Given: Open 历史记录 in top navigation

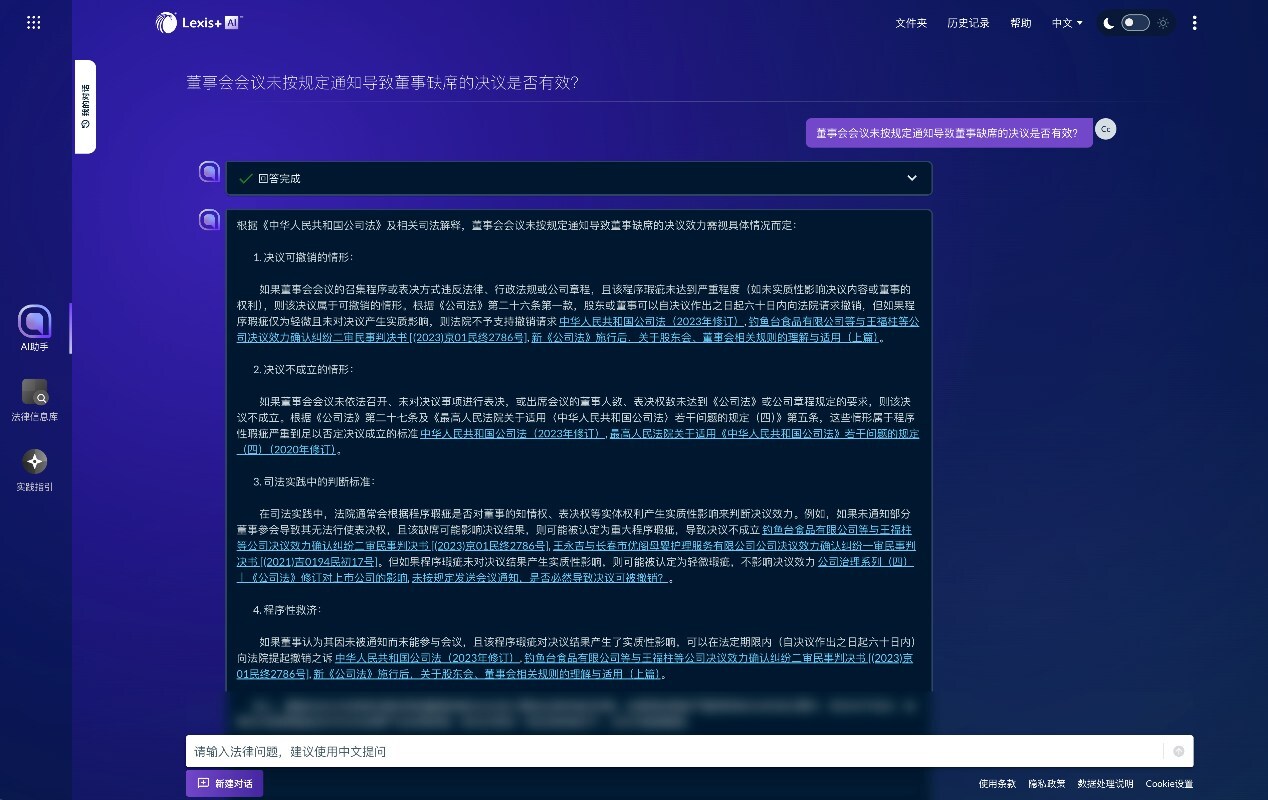Looking at the screenshot, I should click(968, 22).
